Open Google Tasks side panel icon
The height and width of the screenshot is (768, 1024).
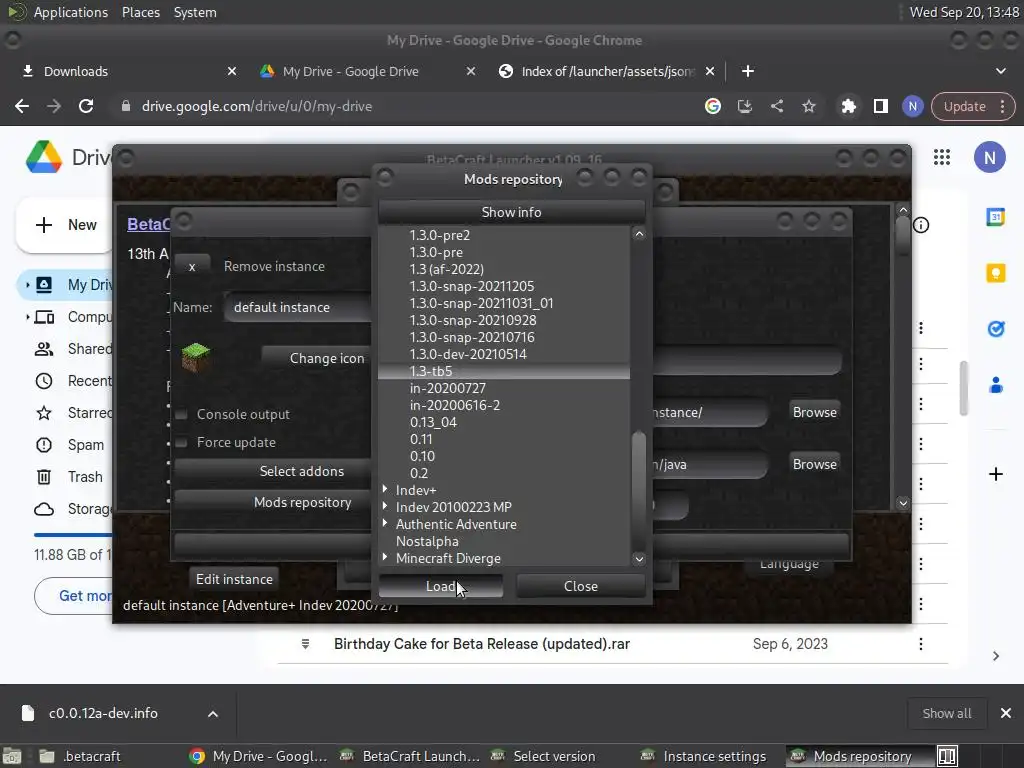point(995,328)
